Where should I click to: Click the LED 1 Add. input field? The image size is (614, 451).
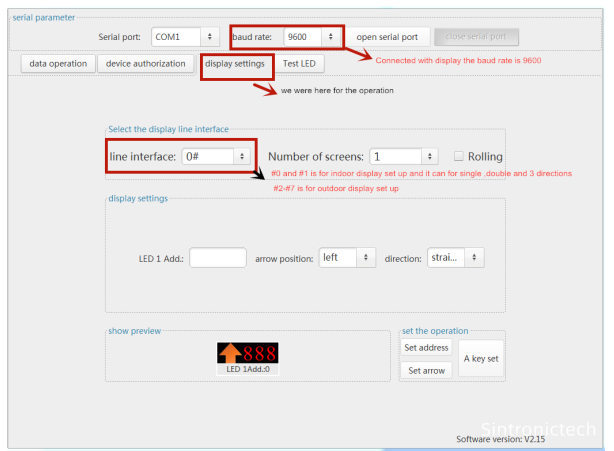218,258
